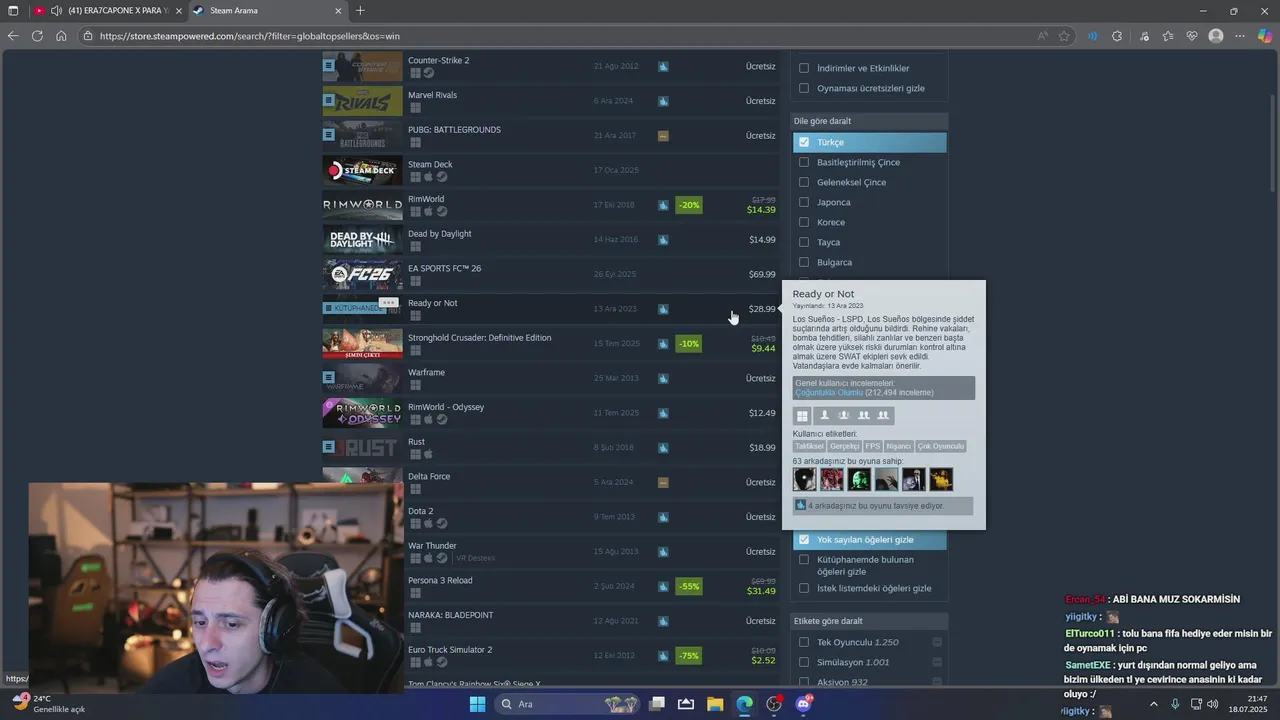Enable İndirimler ve Etkinlikler filter
1280x720 pixels.
(x=804, y=68)
